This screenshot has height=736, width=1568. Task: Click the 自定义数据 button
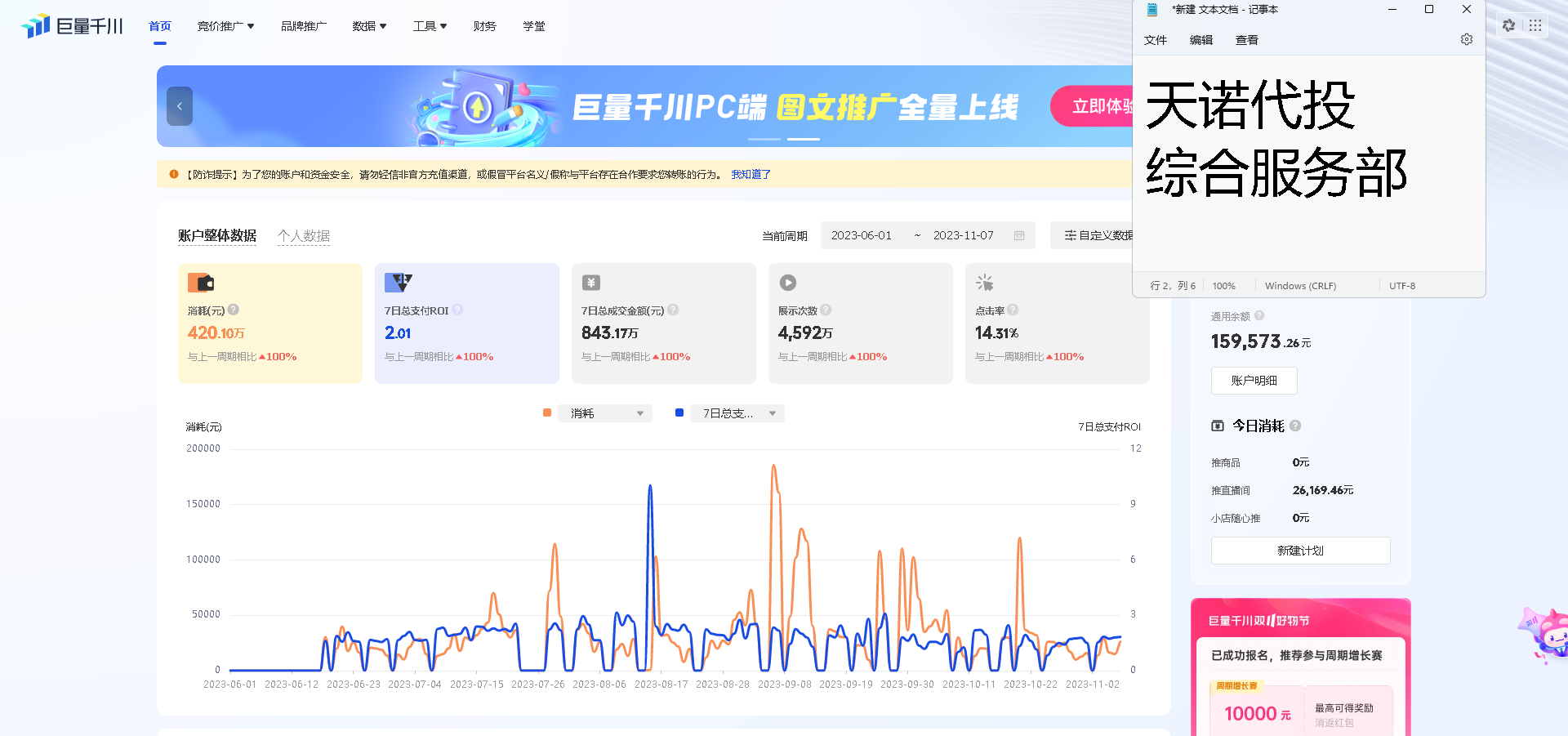(1092, 235)
